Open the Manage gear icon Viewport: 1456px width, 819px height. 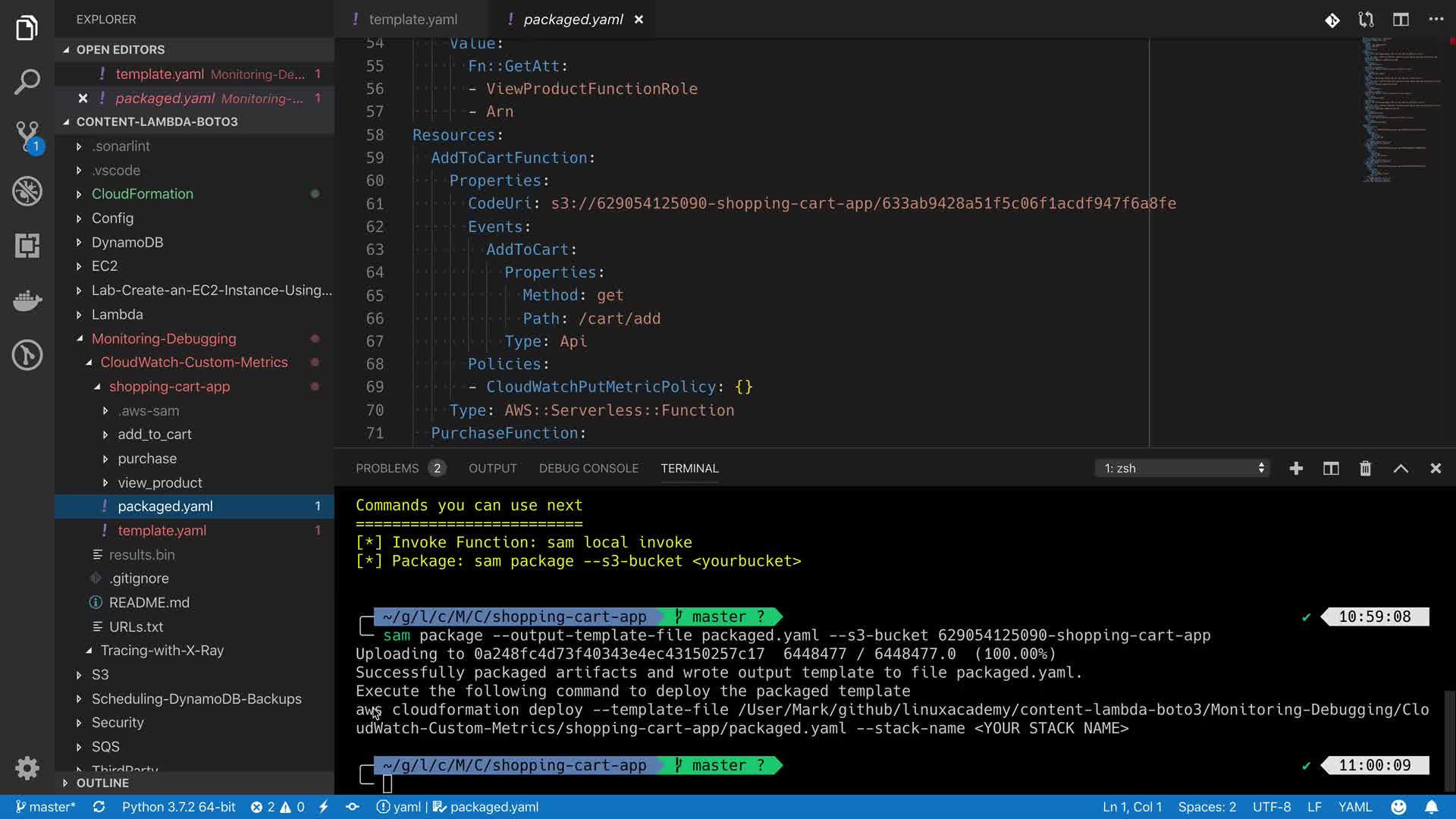27,767
